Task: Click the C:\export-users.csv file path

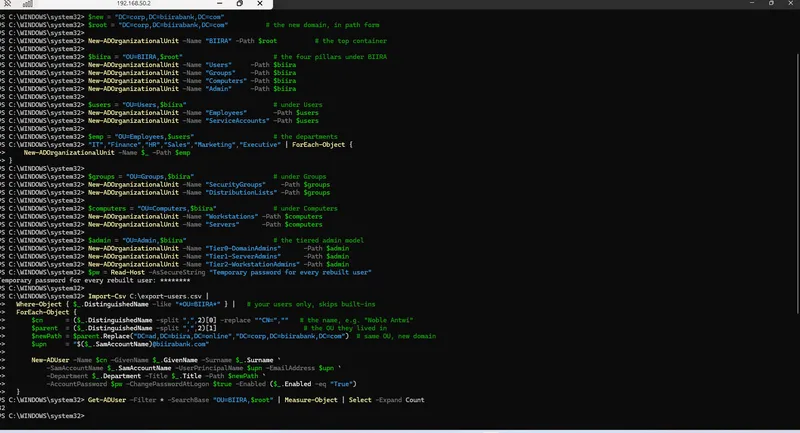Action: (166, 296)
